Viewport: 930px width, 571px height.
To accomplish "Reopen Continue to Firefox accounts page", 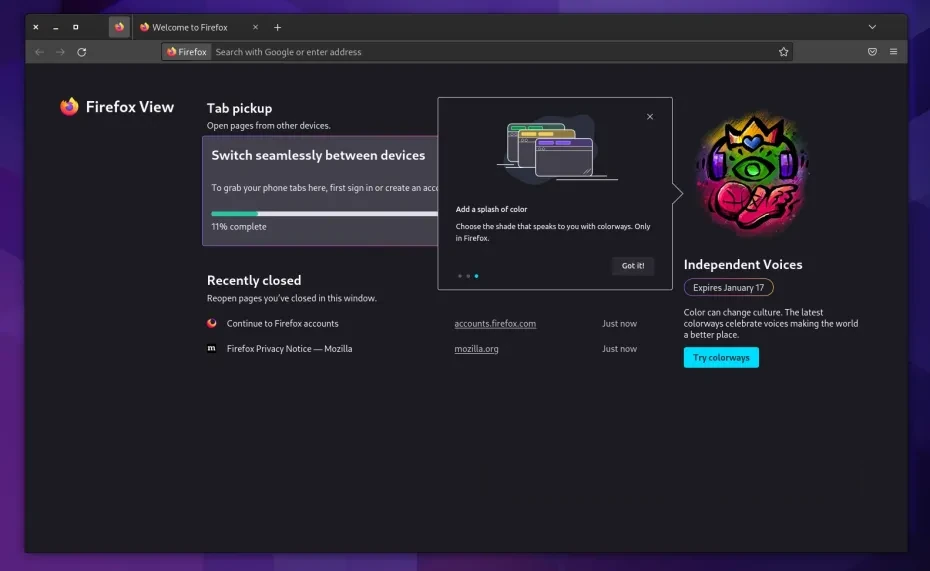I will click(282, 324).
